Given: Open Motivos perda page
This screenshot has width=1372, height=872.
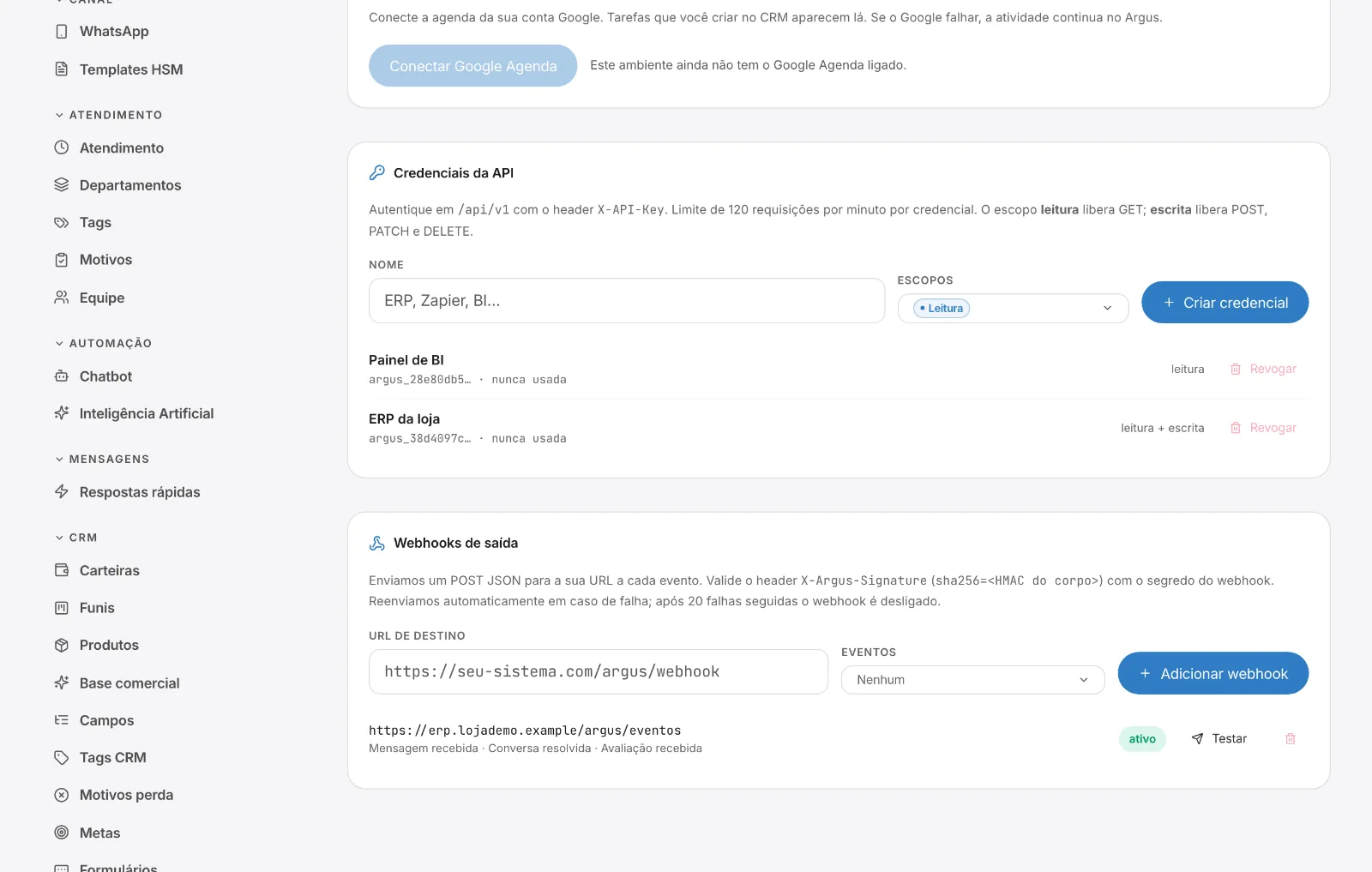Looking at the screenshot, I should point(126,795).
